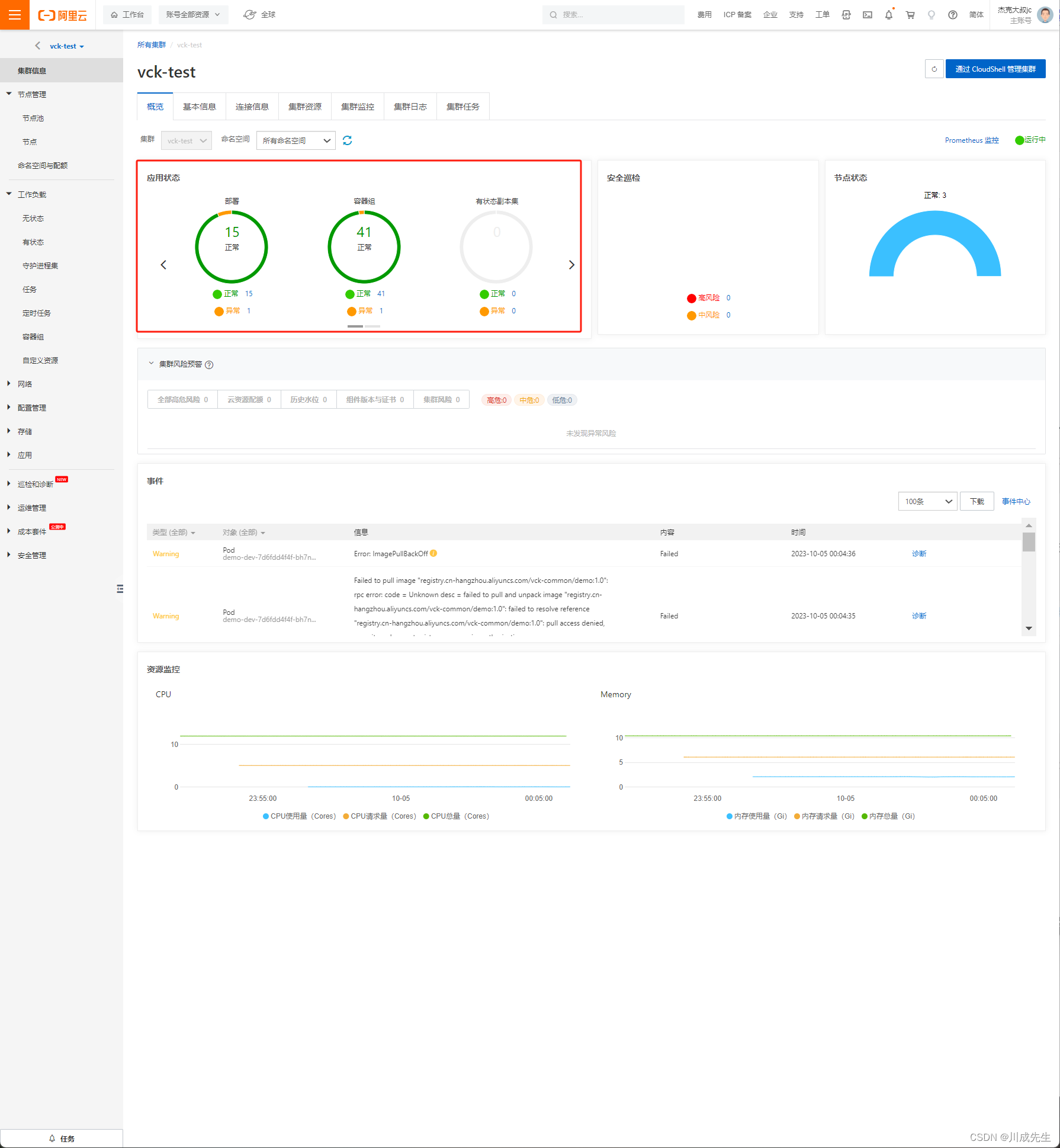
Task: Open the API explorer icon
Action: [x=846, y=15]
